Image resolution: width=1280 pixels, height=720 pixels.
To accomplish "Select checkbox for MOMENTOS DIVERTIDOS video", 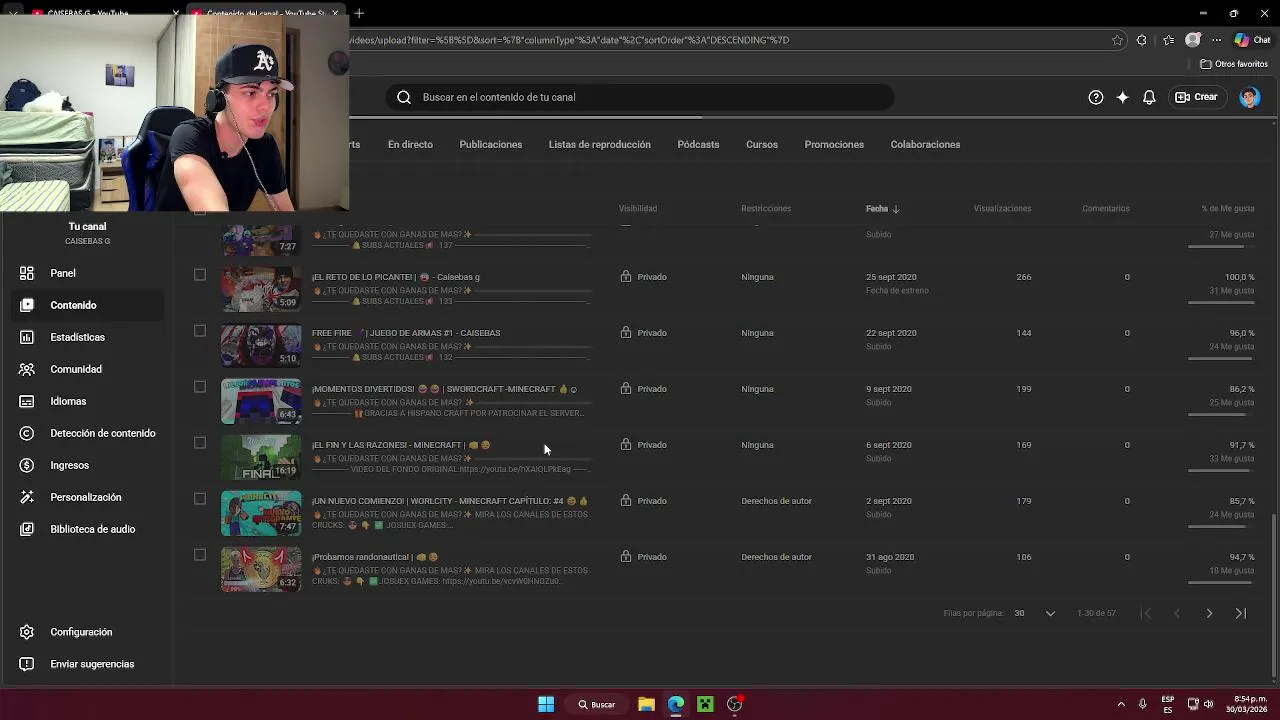I will [x=200, y=387].
